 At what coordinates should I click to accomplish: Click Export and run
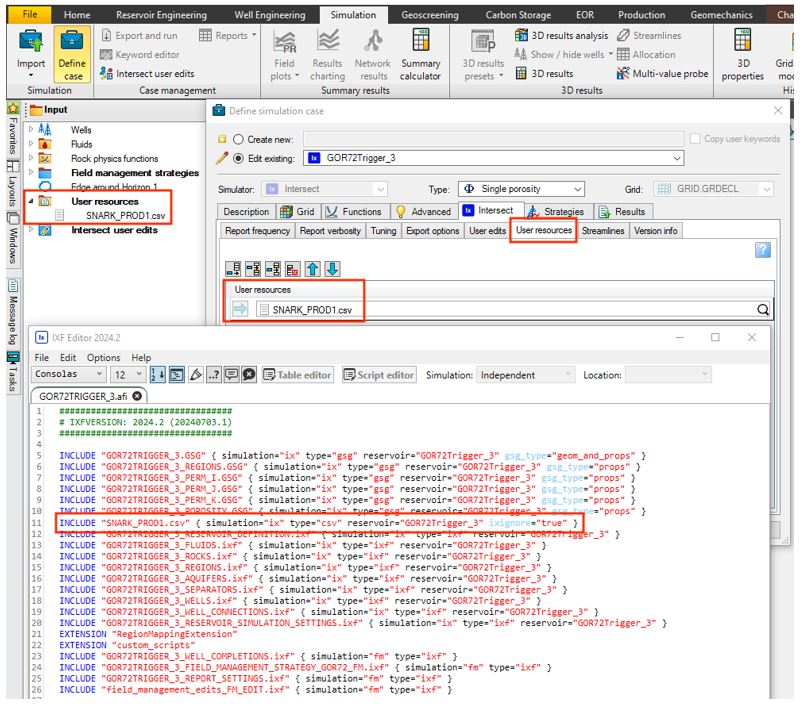pyautogui.click(x=139, y=36)
